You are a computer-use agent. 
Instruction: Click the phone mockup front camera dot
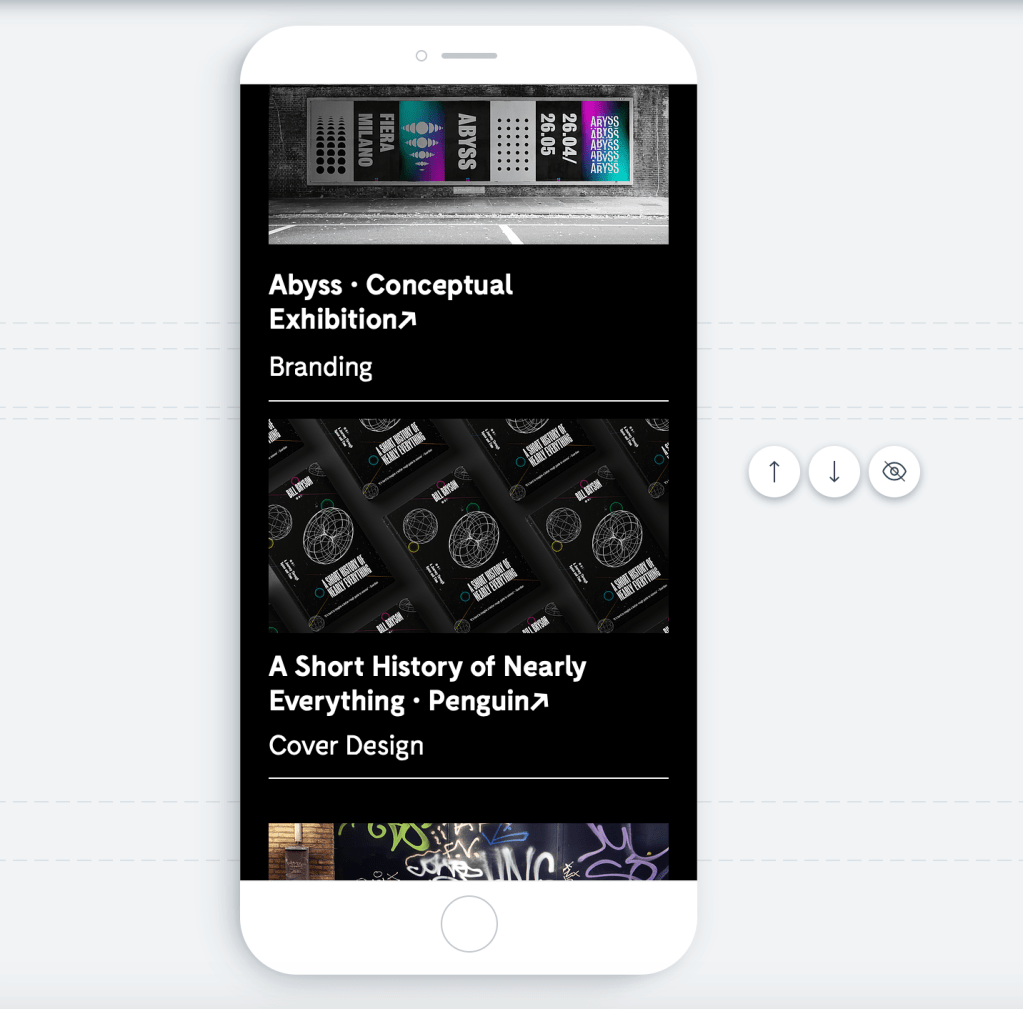tap(421, 56)
